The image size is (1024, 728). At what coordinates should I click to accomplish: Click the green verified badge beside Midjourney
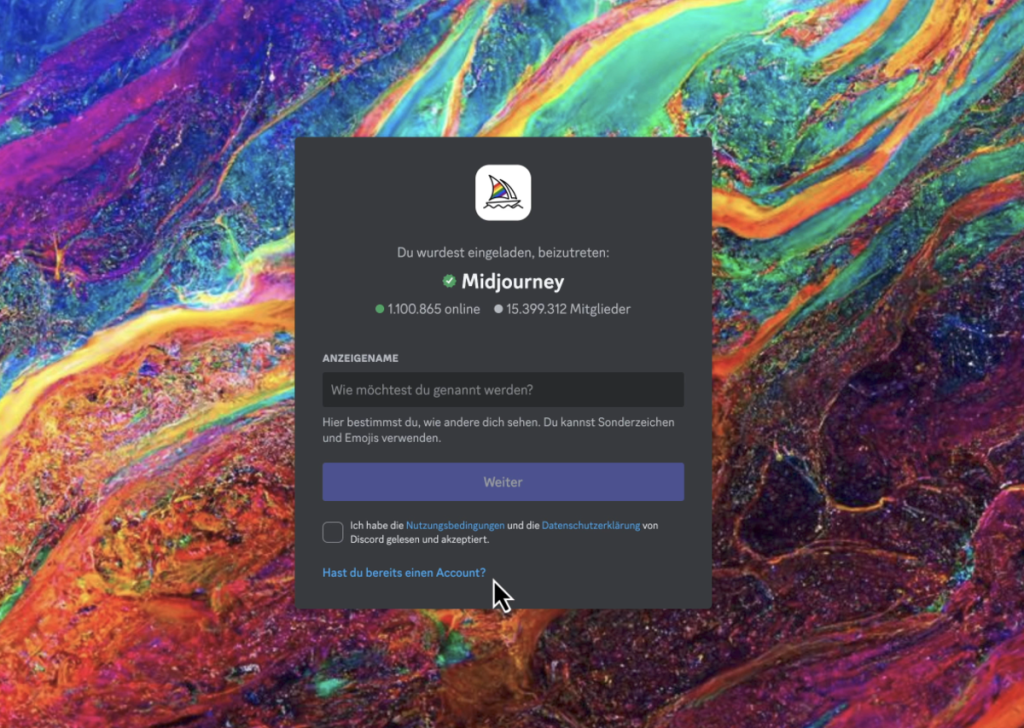click(450, 282)
